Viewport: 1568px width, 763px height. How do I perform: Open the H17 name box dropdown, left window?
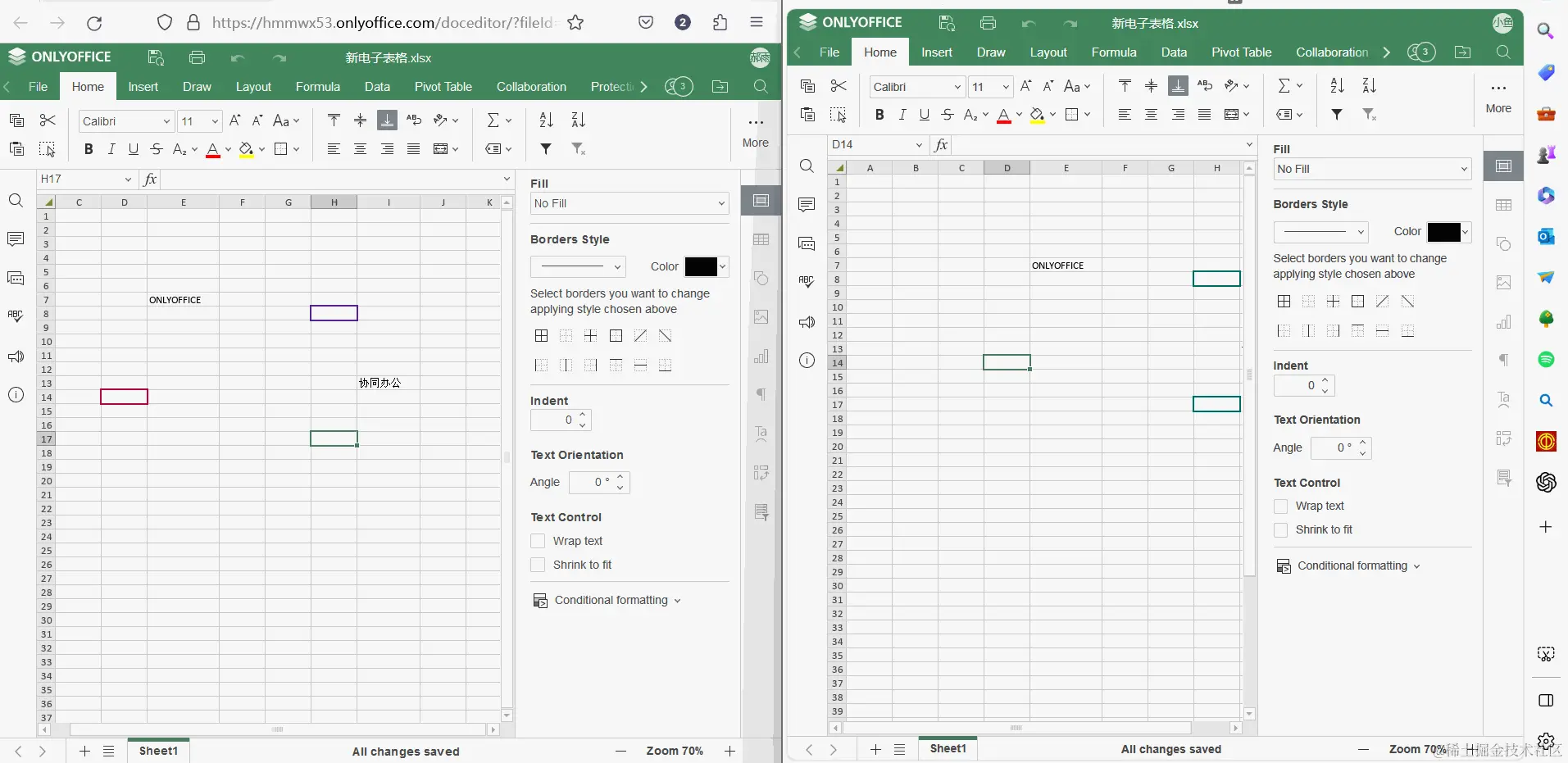click(128, 179)
